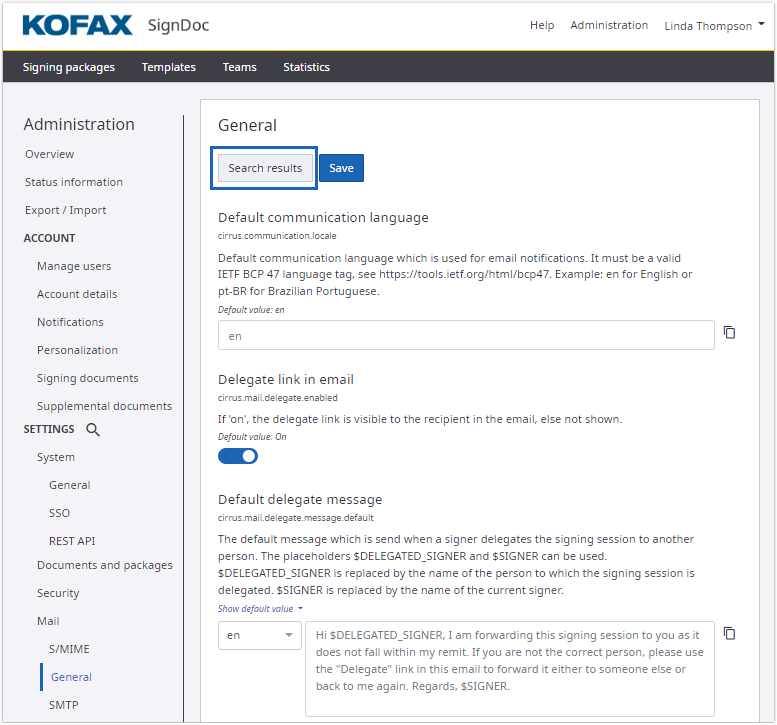Open the Signing packages tab
The image size is (777, 725).
coord(69,67)
